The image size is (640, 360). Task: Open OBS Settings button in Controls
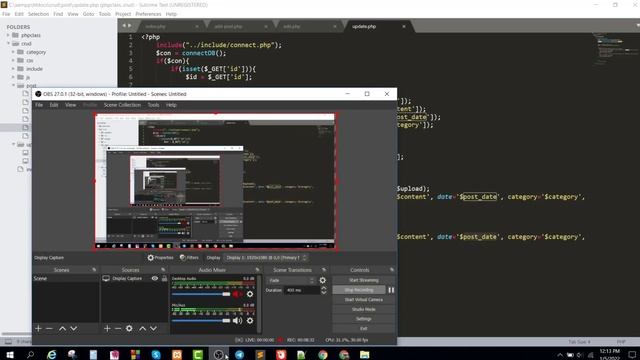click(363, 319)
